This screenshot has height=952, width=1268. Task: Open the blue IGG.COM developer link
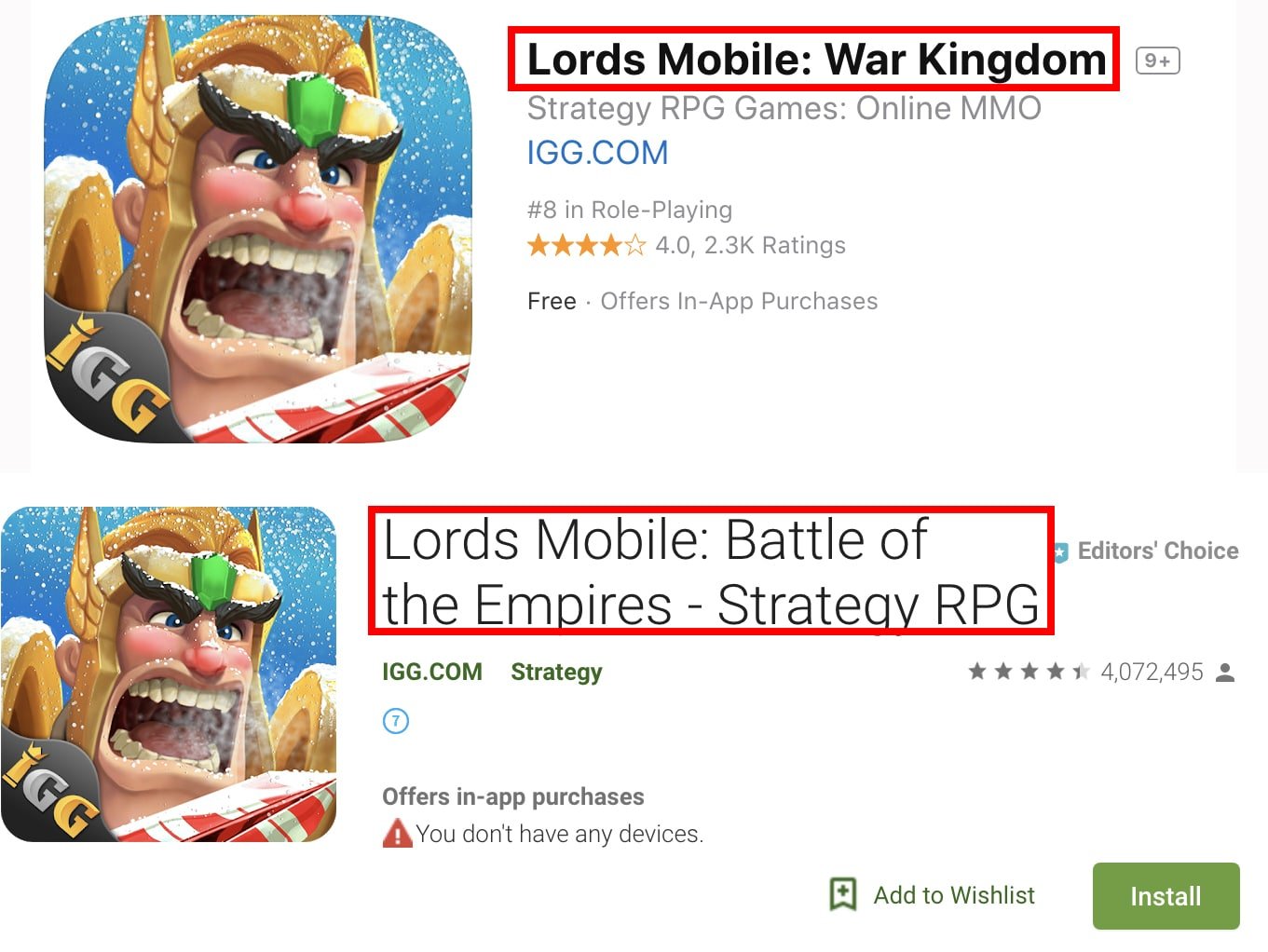[597, 153]
